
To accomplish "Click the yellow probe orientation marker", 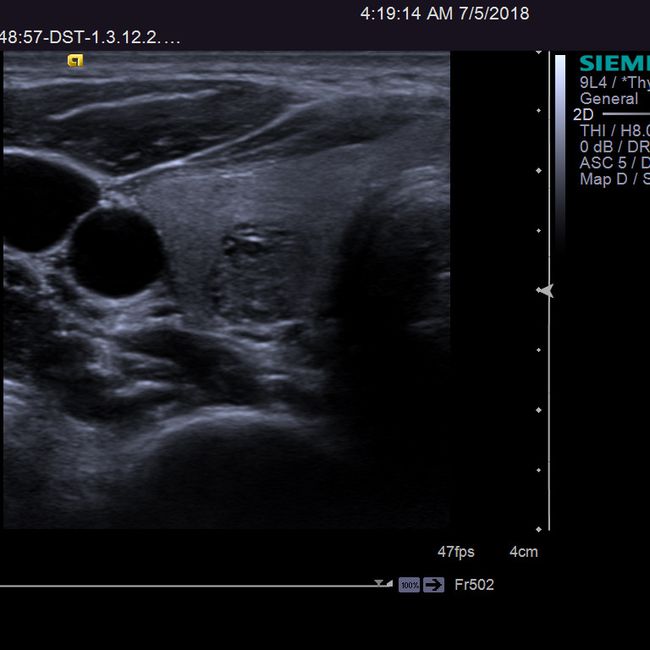I will tap(75, 60).
